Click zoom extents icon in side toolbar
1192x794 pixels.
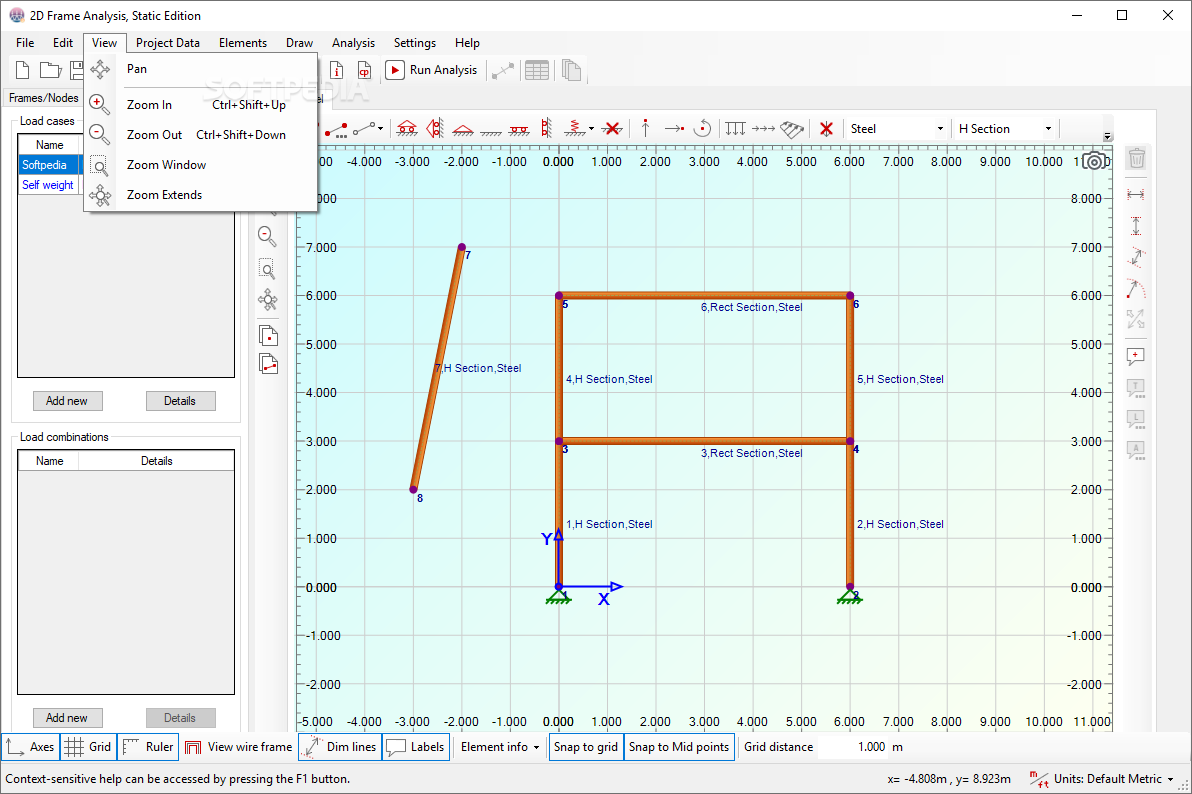(268, 300)
